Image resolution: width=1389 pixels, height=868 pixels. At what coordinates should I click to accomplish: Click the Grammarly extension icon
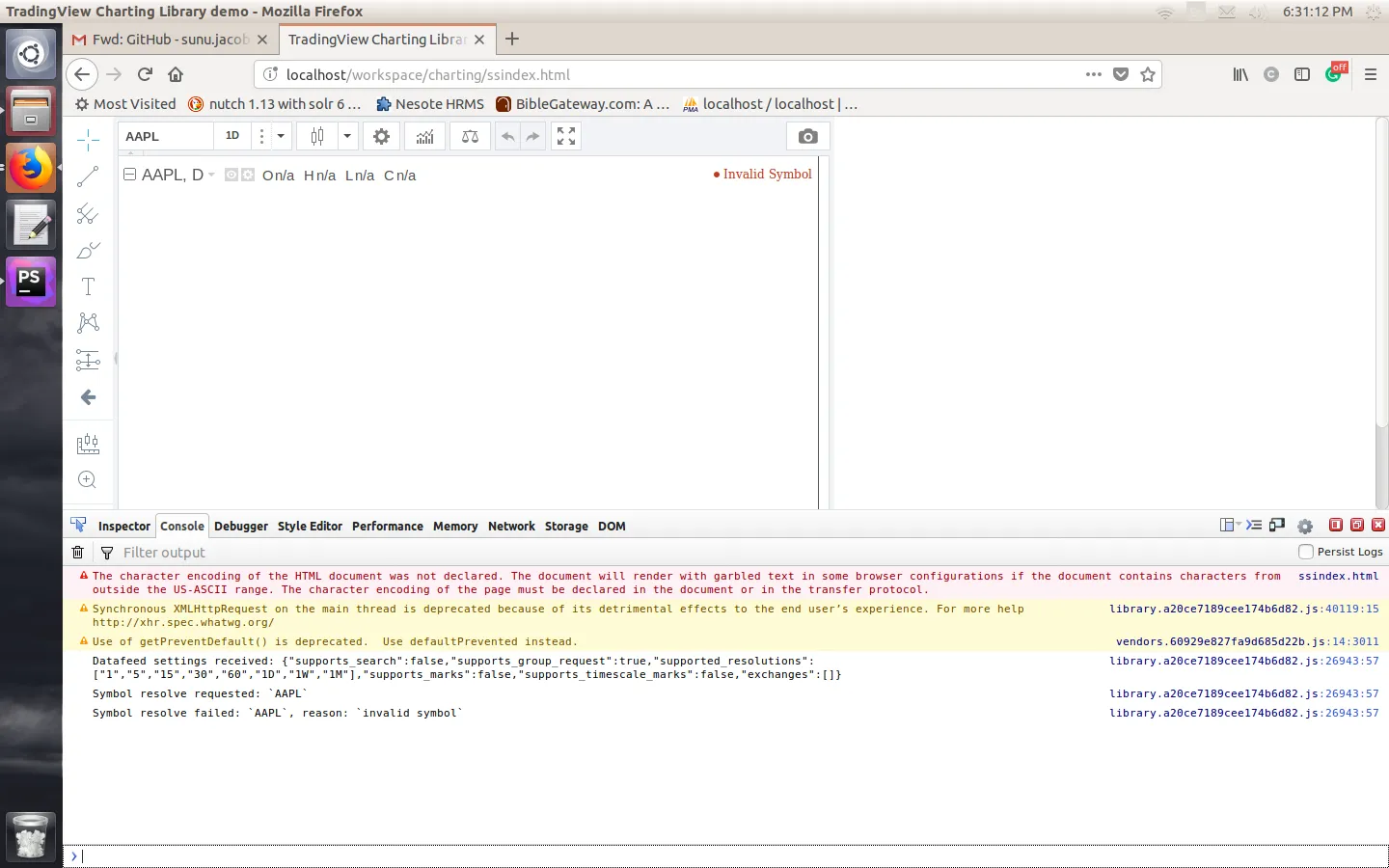pos(1334,73)
